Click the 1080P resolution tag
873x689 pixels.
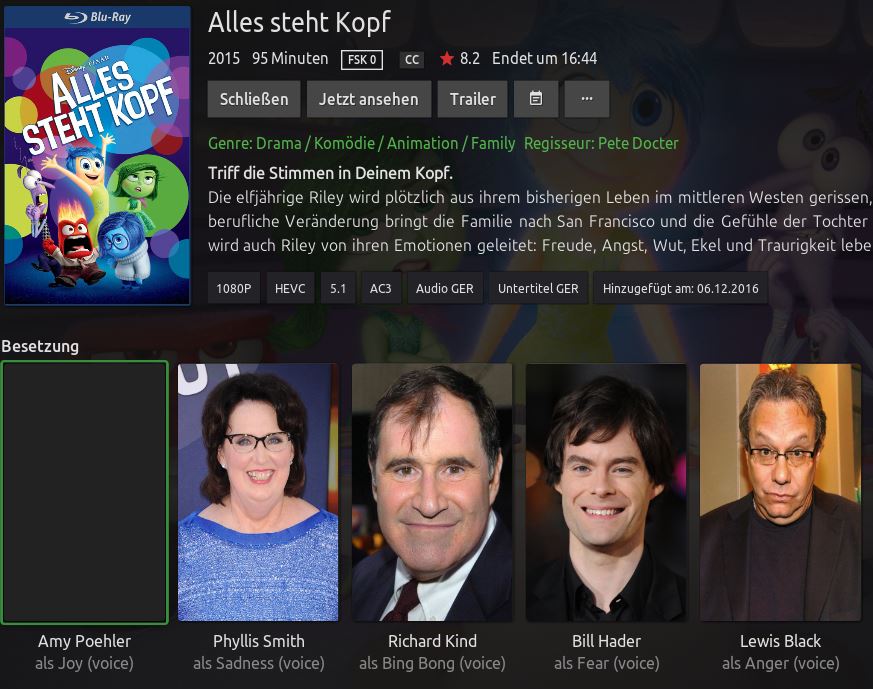click(x=234, y=288)
